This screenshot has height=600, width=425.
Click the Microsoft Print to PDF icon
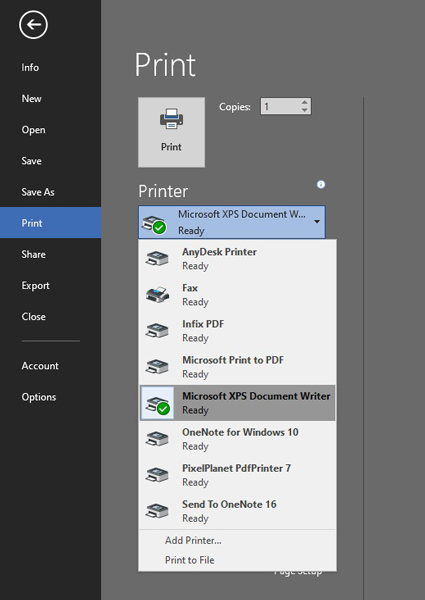[x=157, y=367]
